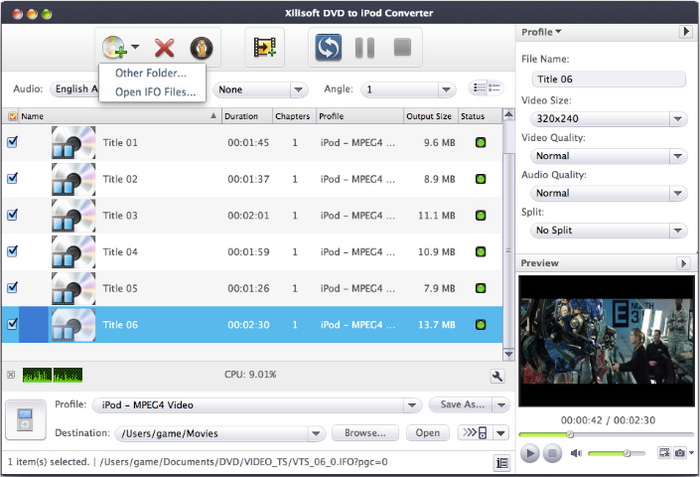Uncheck the Title 03 checkbox
Viewport: 700px width, 477px height.
click(x=12, y=215)
